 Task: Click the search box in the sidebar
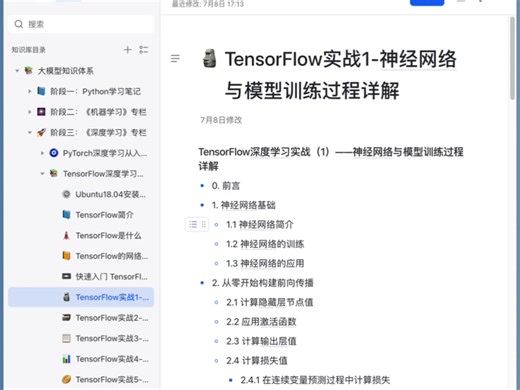pyautogui.click(x=81, y=24)
